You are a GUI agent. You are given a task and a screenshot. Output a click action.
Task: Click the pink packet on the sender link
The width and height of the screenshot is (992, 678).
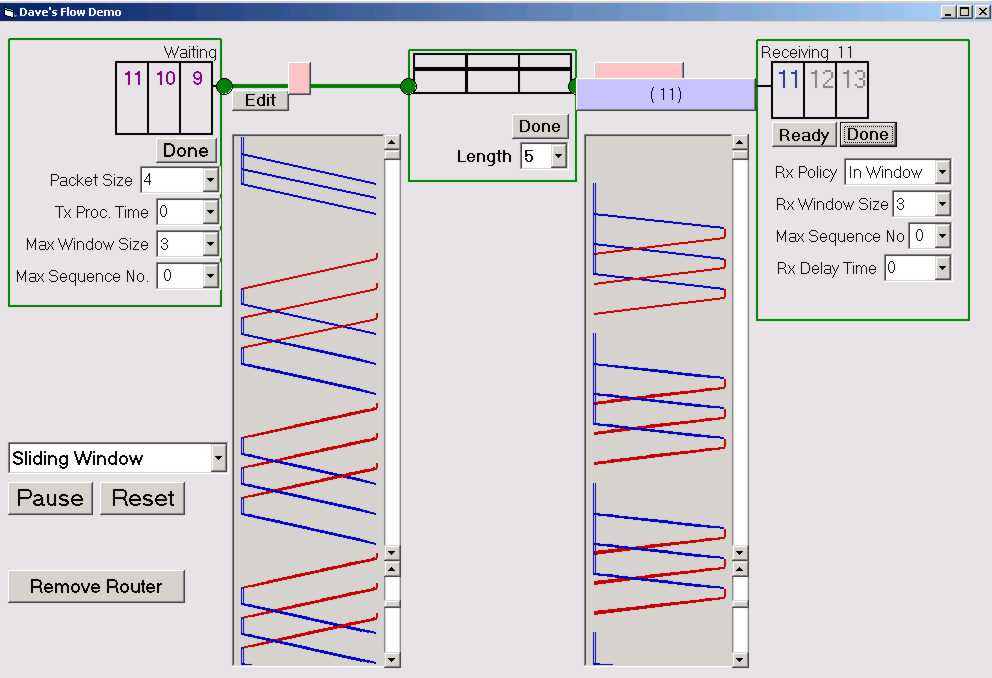pyautogui.click(x=299, y=77)
